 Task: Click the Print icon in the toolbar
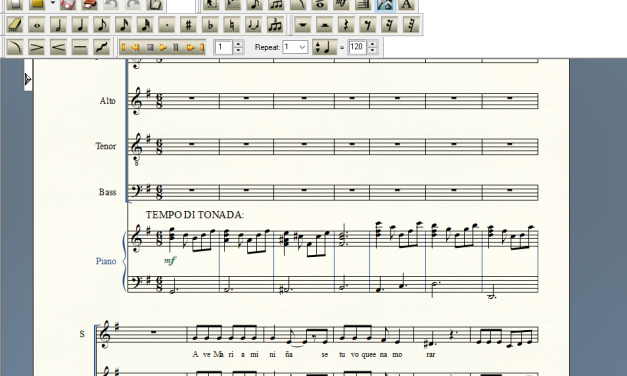click(x=90, y=4)
